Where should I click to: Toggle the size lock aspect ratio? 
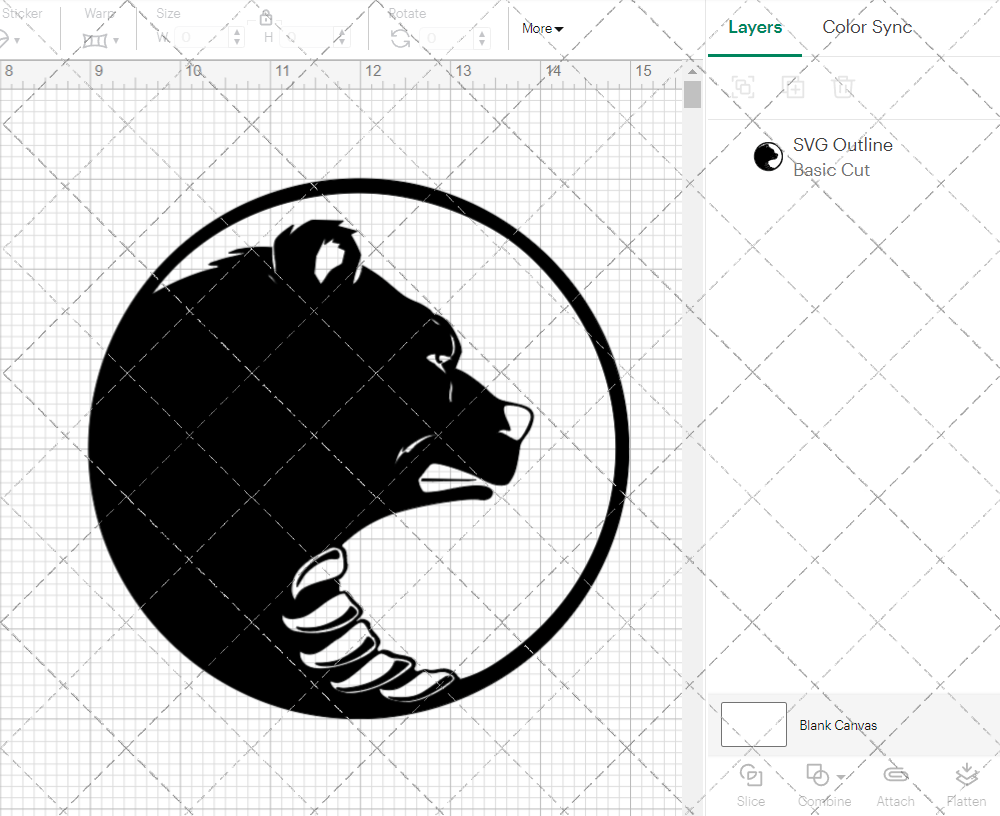[266, 17]
